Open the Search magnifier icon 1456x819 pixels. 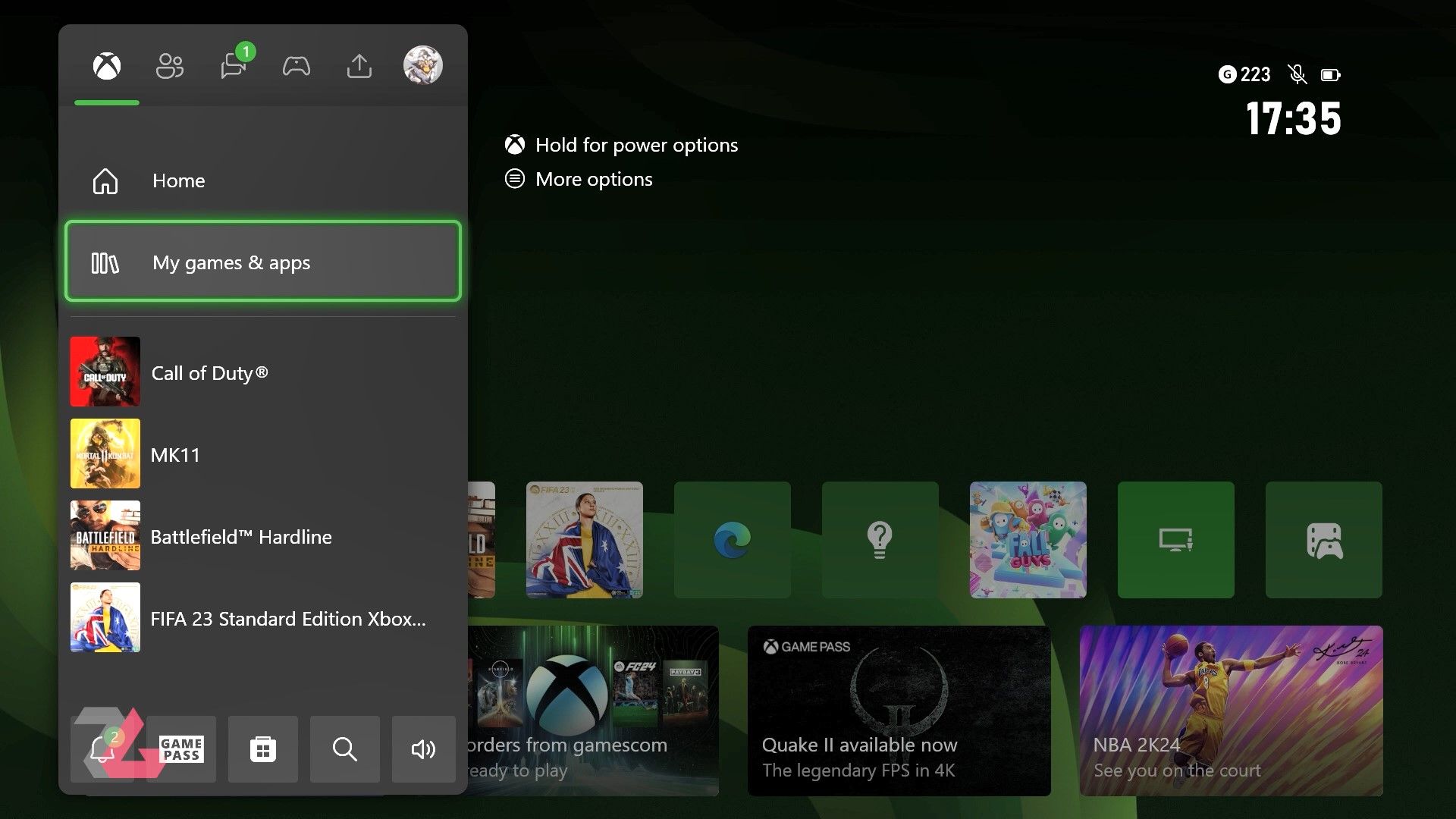tap(344, 749)
